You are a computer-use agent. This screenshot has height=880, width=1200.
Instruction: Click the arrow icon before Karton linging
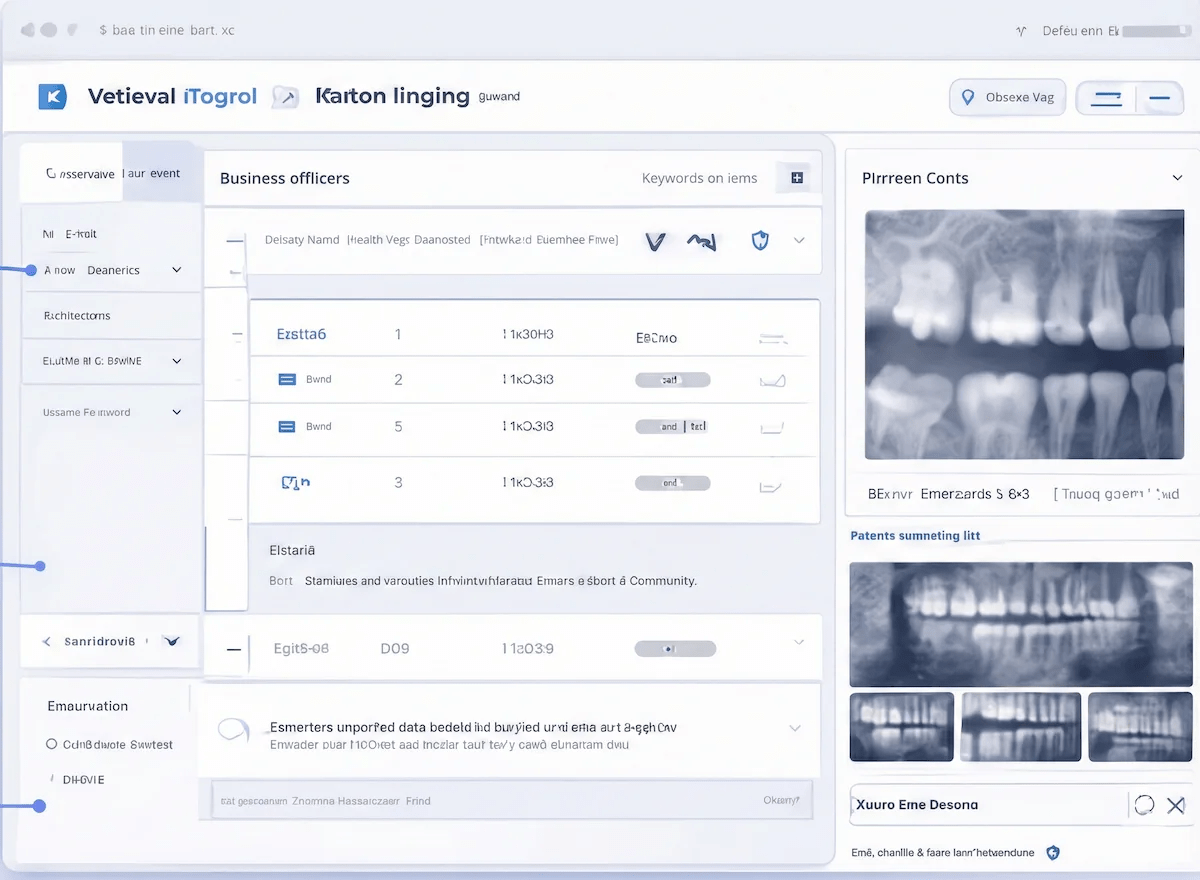coord(286,97)
